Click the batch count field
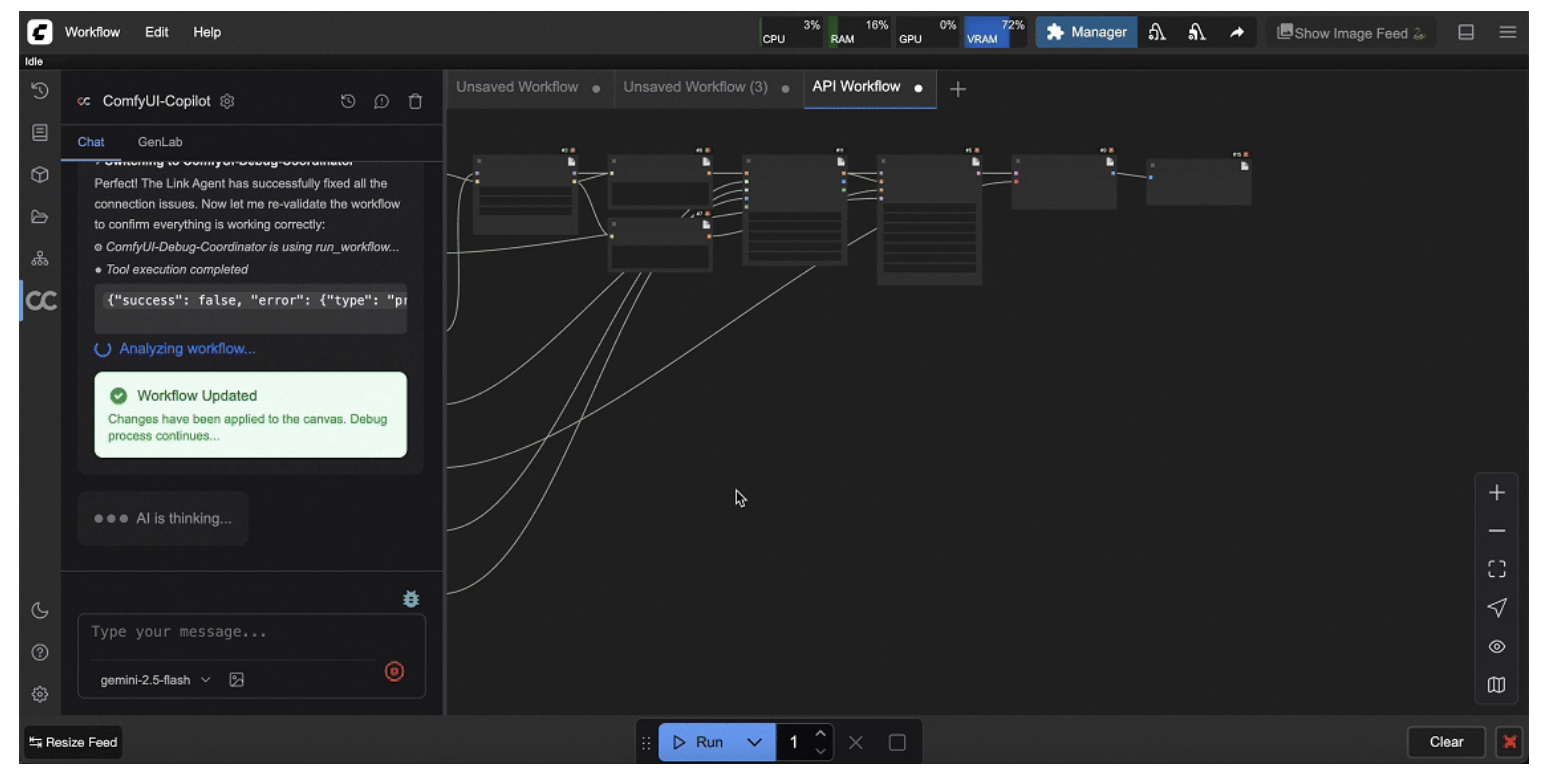The height and width of the screenshot is (774, 1548). 795,742
